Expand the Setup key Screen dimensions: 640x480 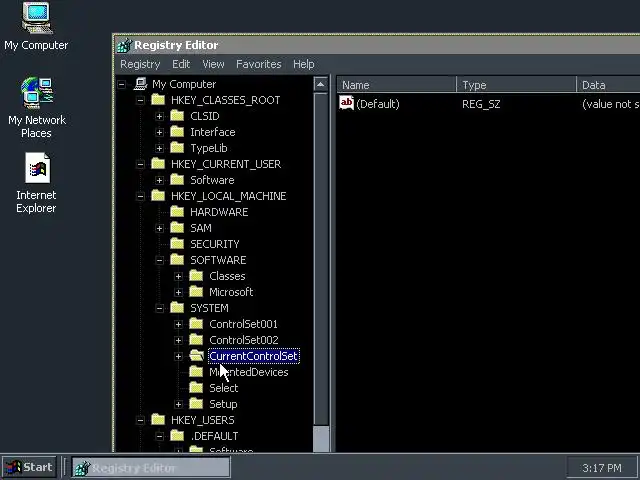(x=178, y=404)
